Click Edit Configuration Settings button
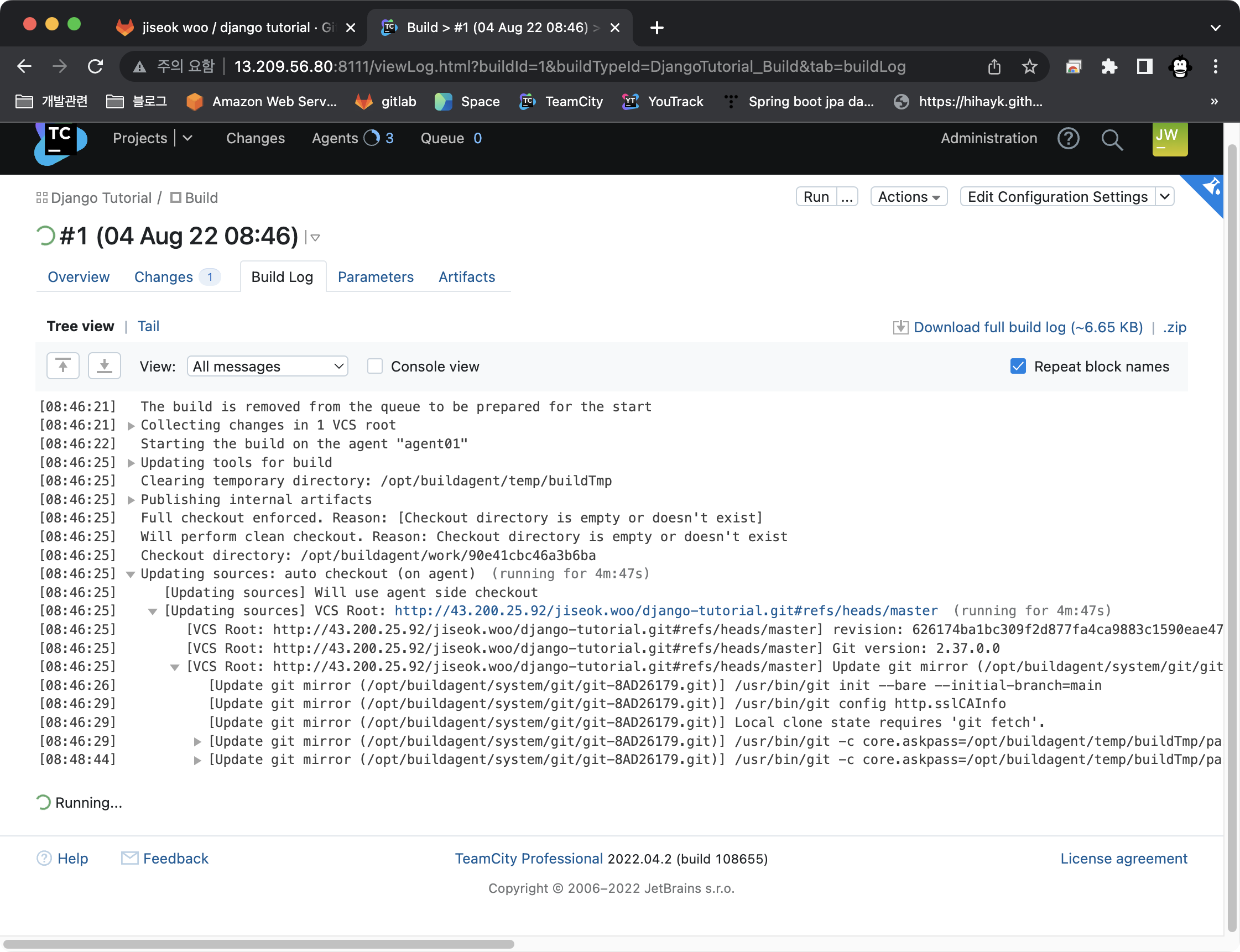This screenshot has height=952, width=1240. [x=1057, y=197]
